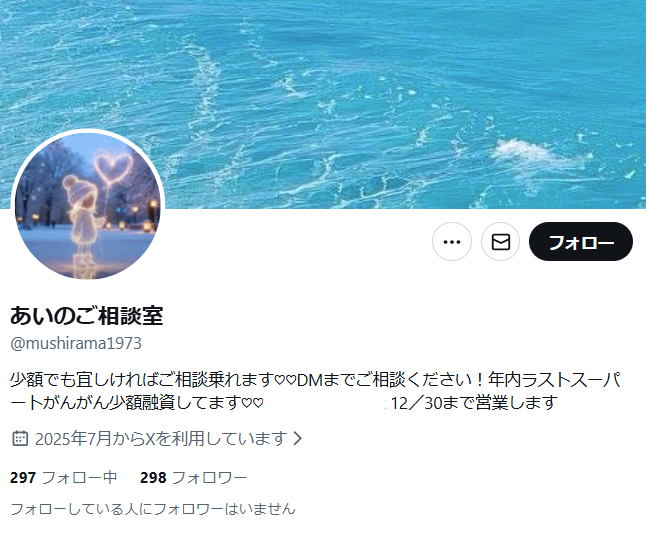The height and width of the screenshot is (533, 646).
Task: Click the bold 297 following count
Action: pyautogui.click(x=23, y=477)
